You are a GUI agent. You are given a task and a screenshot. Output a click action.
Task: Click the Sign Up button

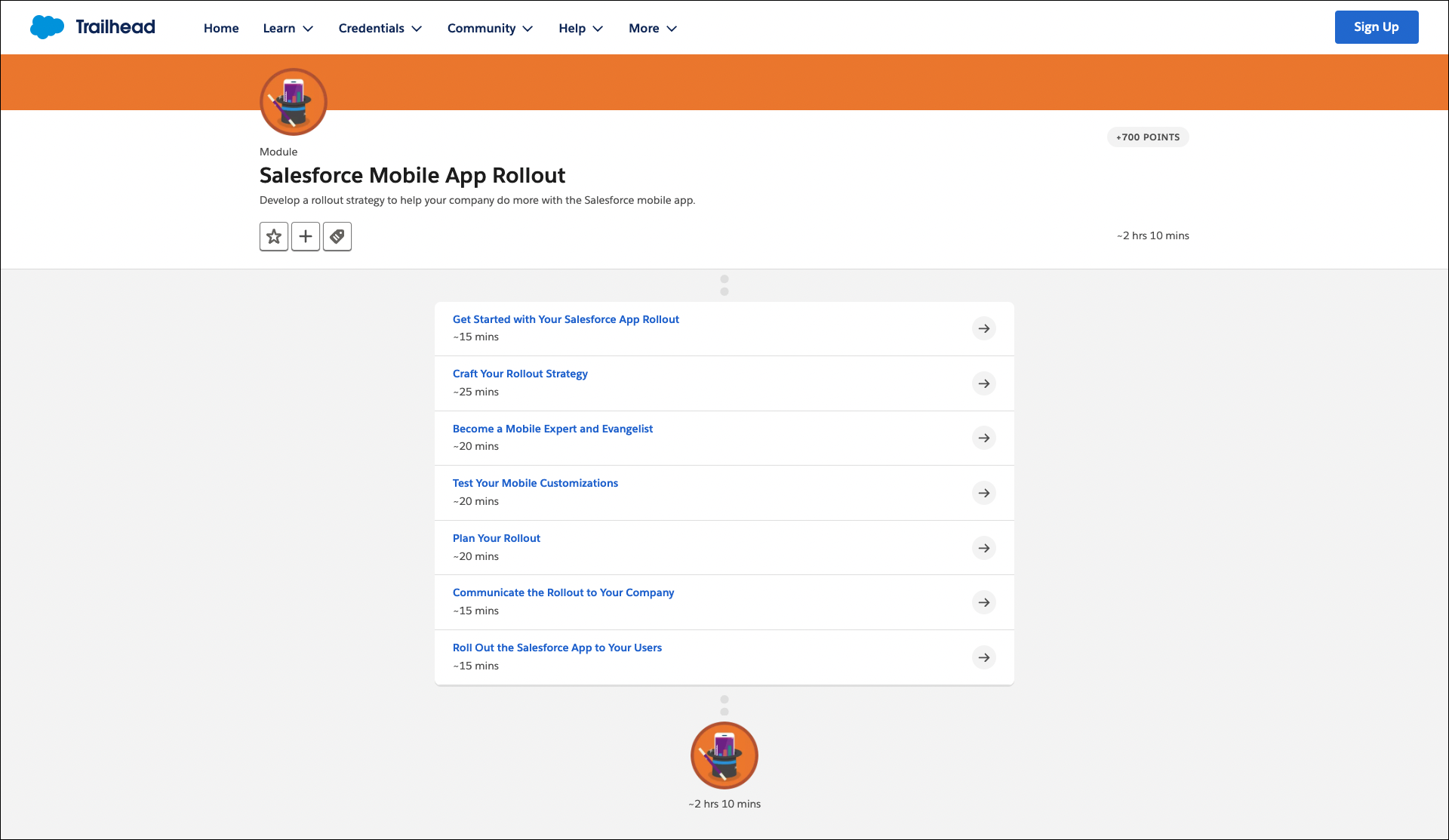click(1377, 27)
